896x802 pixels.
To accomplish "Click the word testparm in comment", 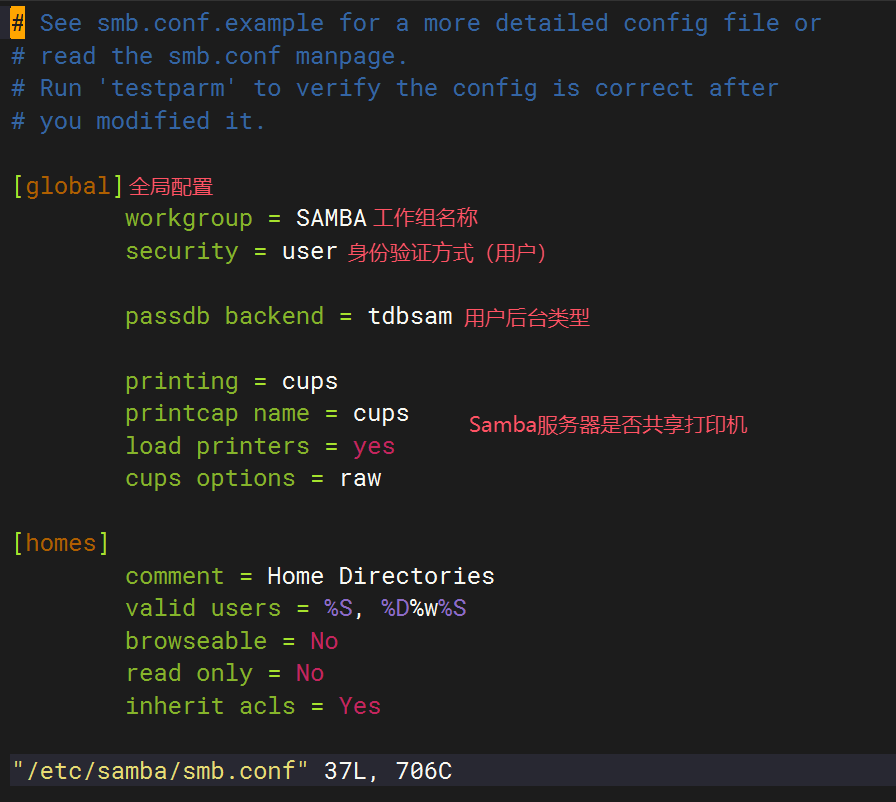I will 167,89.
